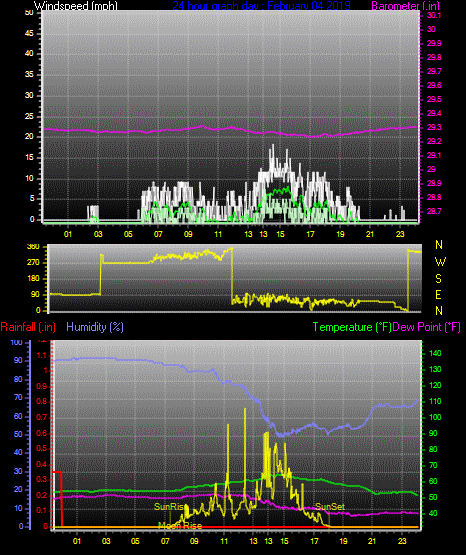Click the '270' wind direction scale value
466x555 pixels.
coord(33,263)
